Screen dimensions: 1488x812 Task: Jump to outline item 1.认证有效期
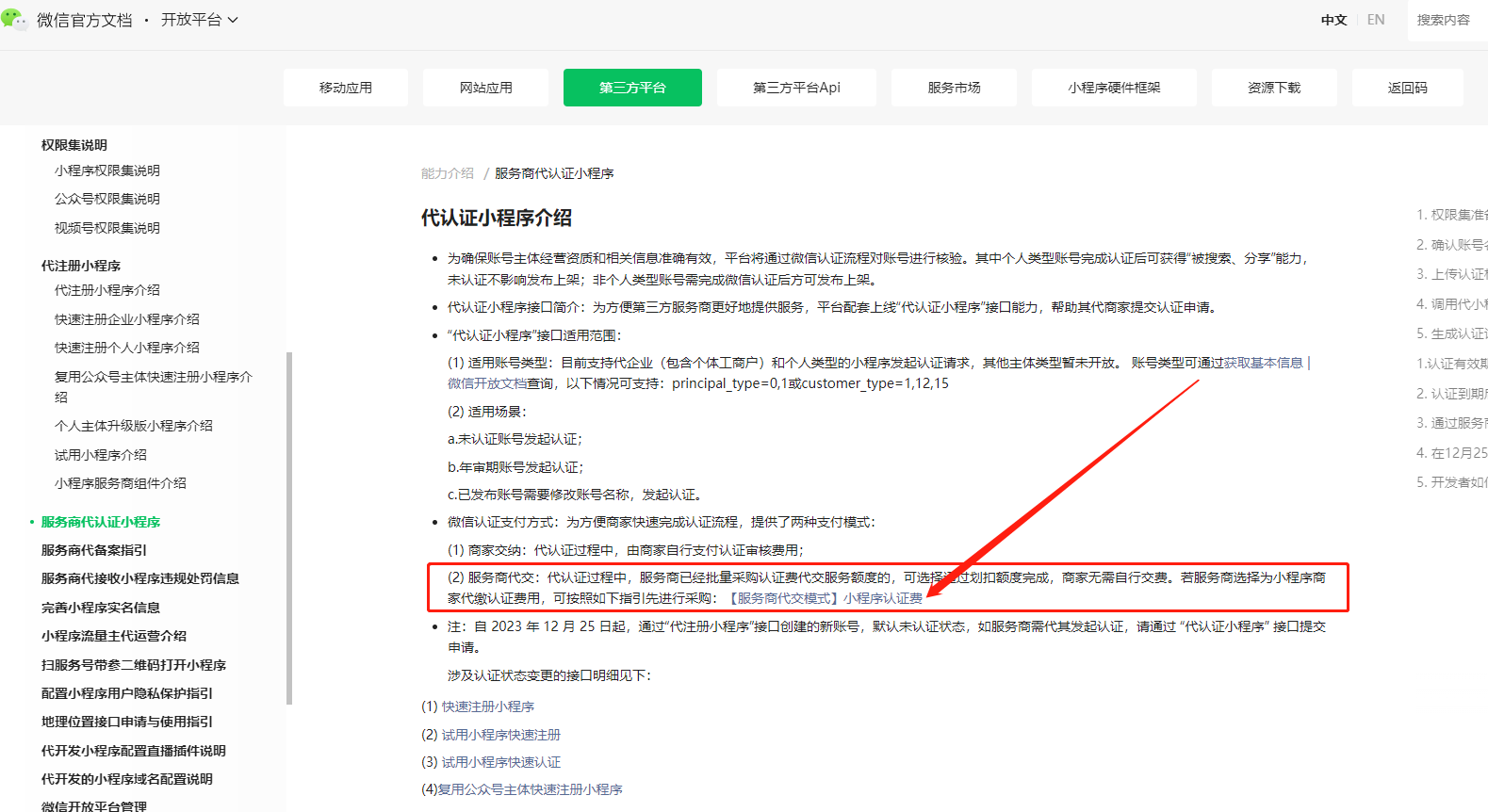tap(1451, 364)
